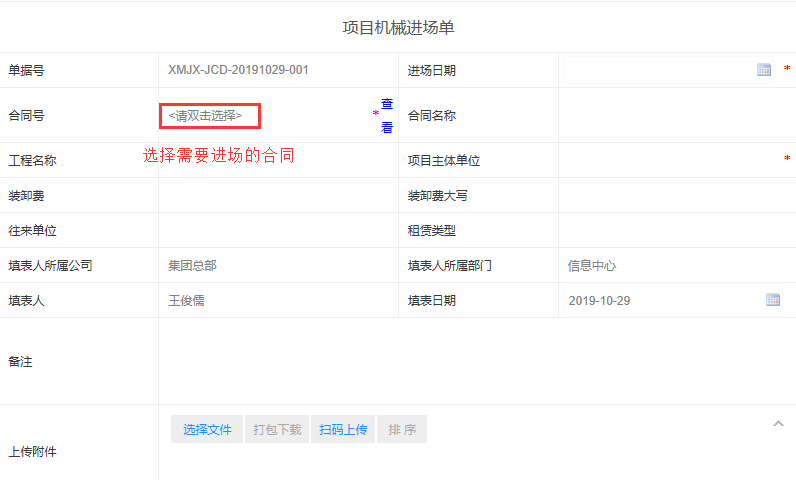Screen dimensions: 796x484
Task: Collapse the 上传附件 section chevron
Action: coord(778,424)
